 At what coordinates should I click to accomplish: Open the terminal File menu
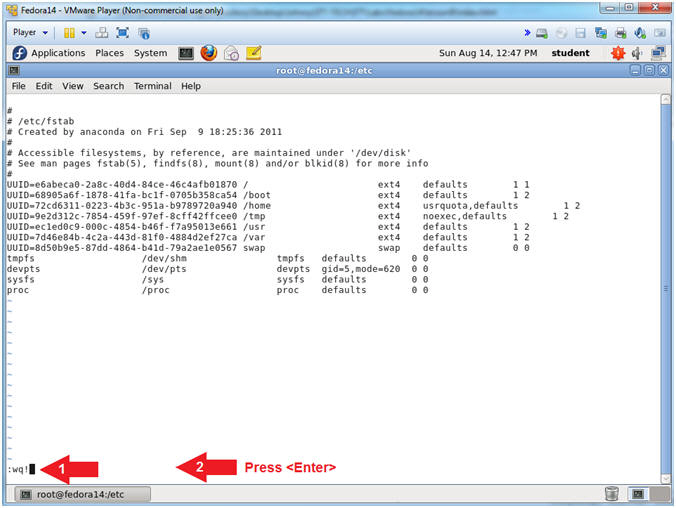point(19,86)
